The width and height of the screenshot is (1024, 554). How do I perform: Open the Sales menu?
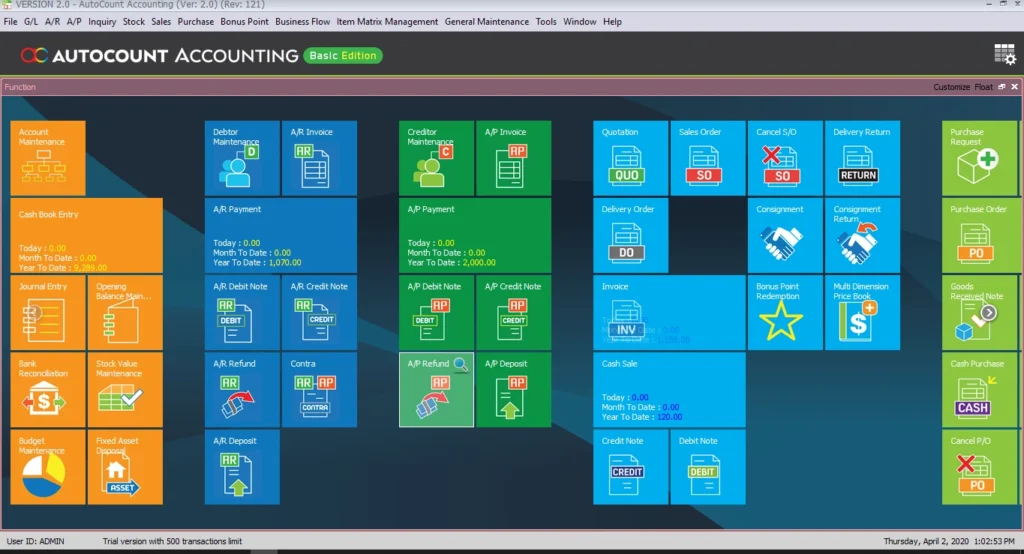pyautogui.click(x=161, y=22)
